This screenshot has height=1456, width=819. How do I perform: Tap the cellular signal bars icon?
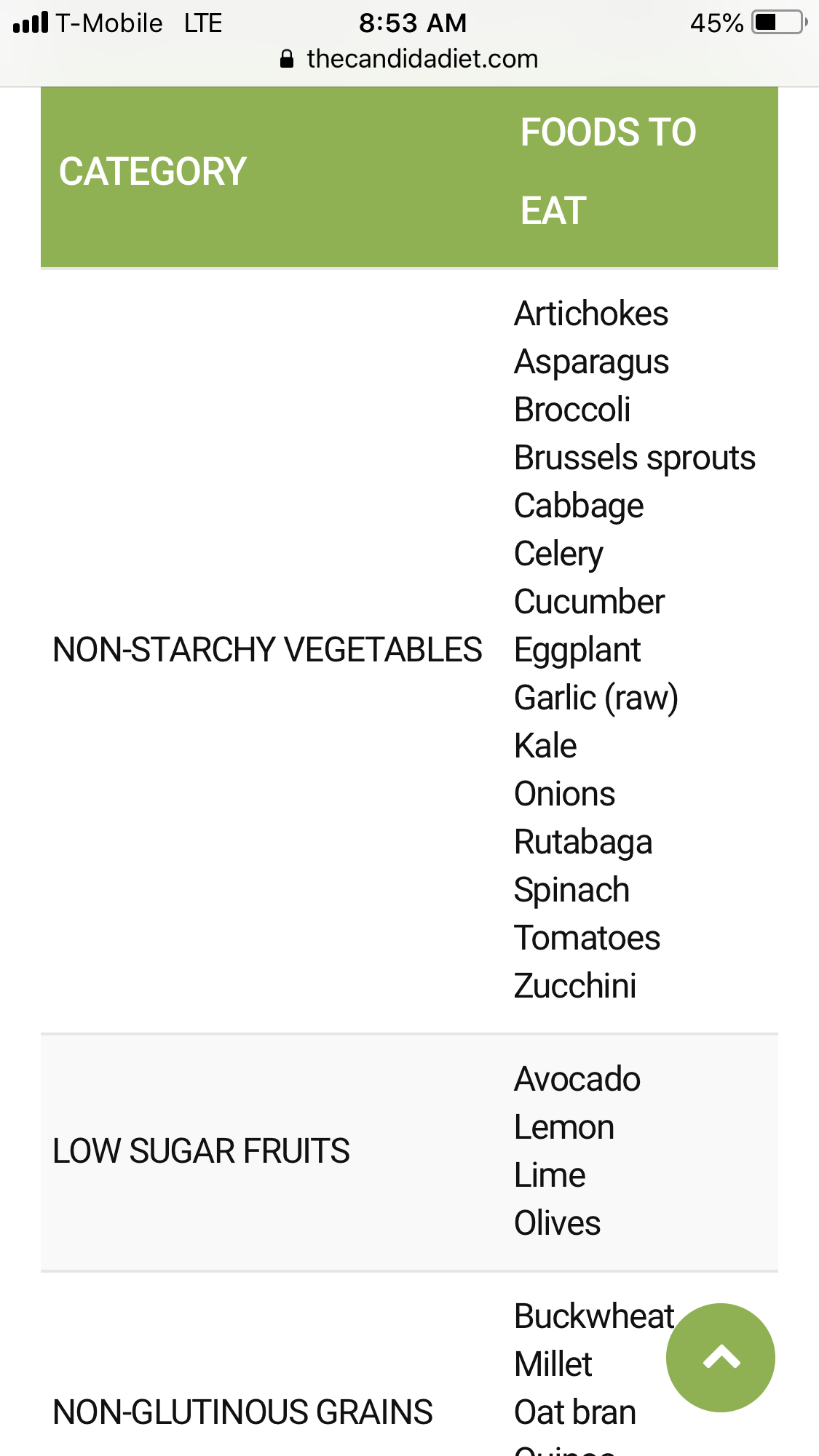tap(31, 23)
